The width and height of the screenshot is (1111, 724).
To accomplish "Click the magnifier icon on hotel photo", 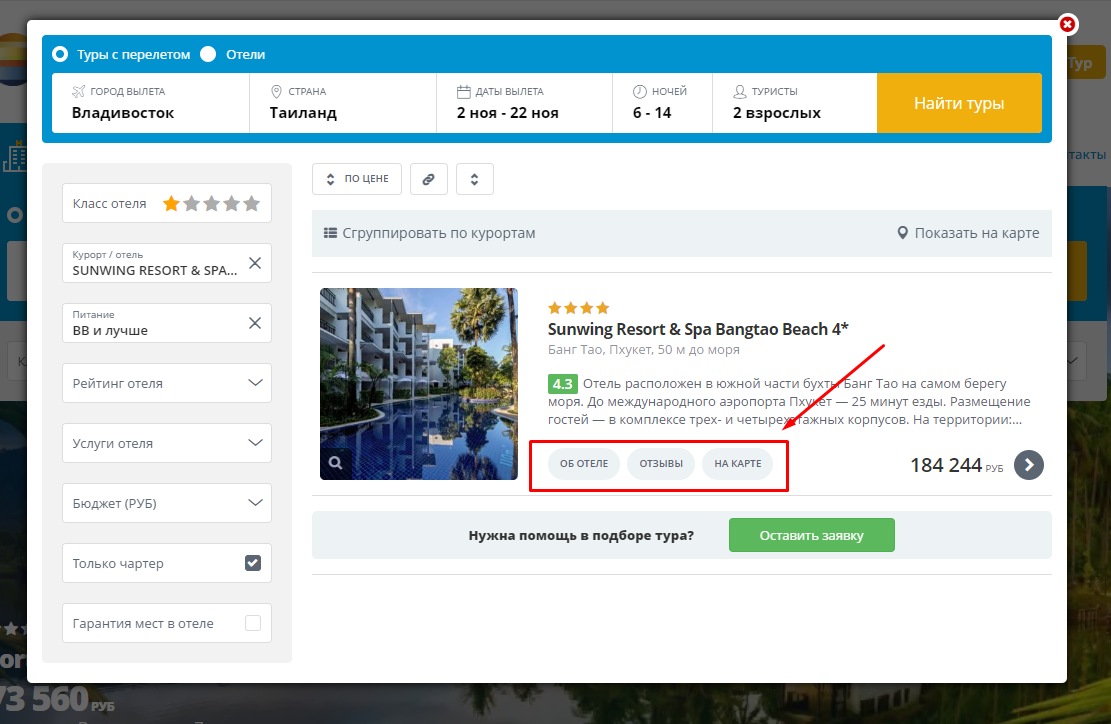I will click(336, 463).
